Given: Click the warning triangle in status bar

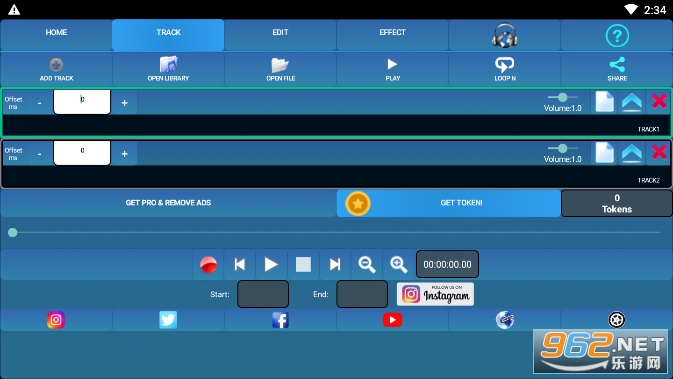Looking at the screenshot, I should point(14,9).
